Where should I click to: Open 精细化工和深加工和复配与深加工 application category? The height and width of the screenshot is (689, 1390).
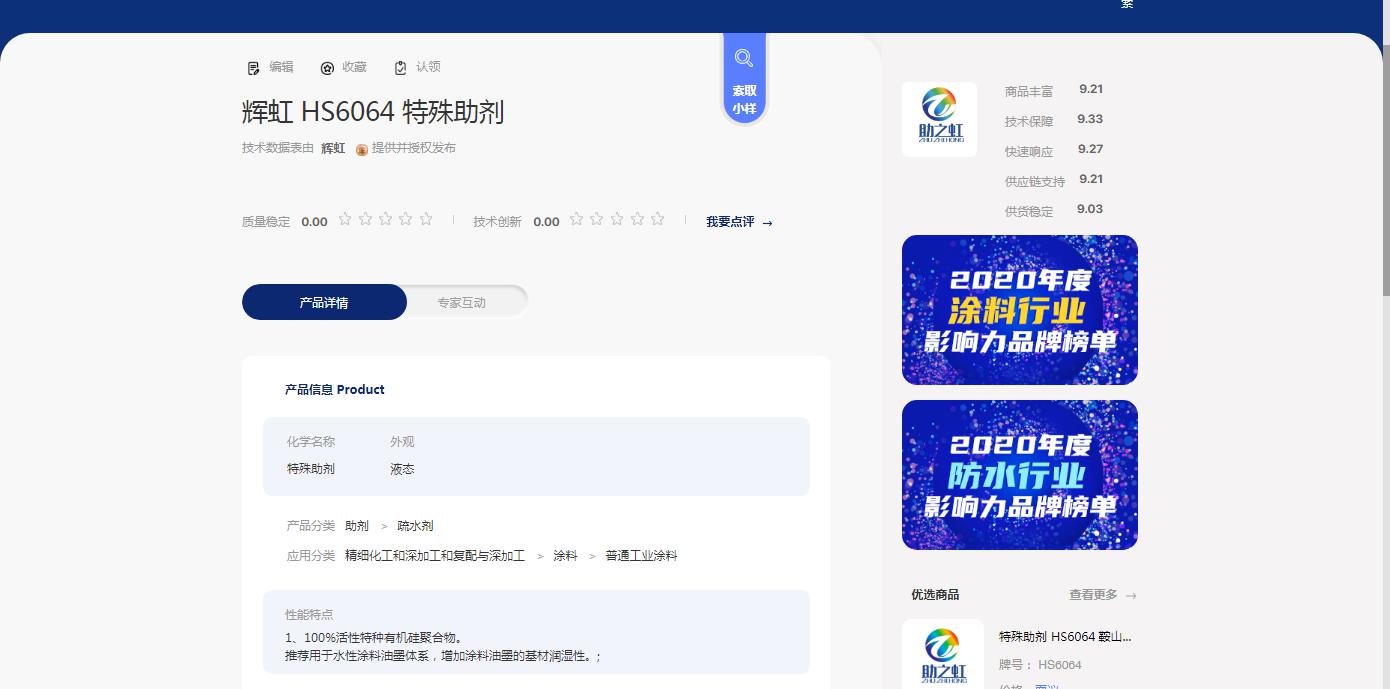pos(435,556)
